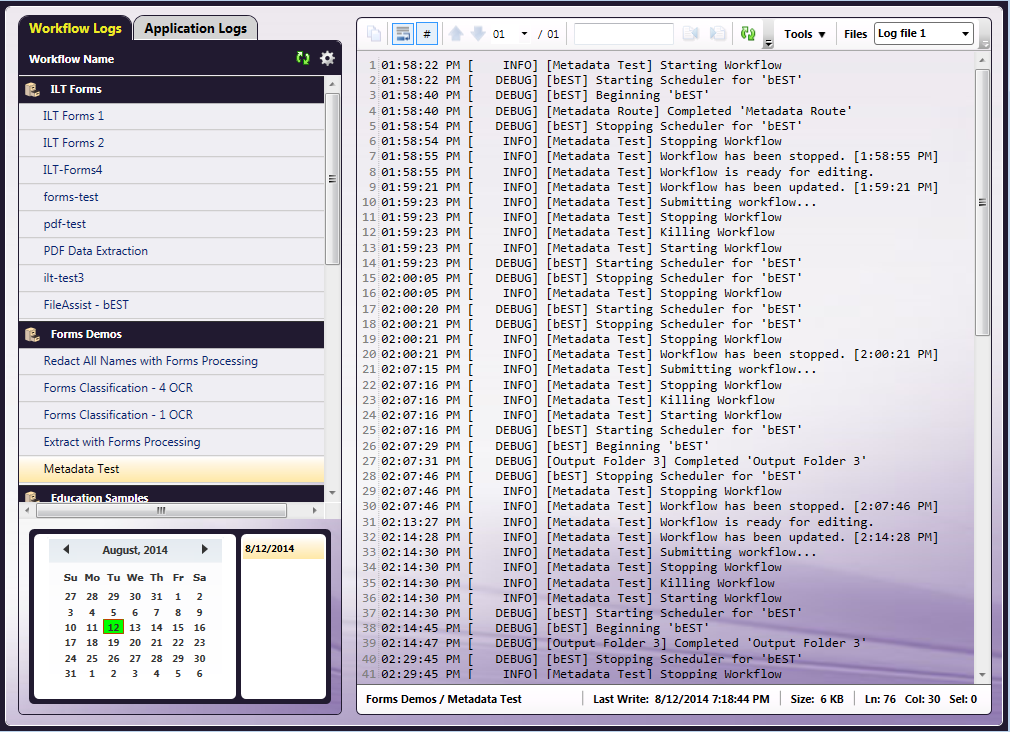Click the ILT Forms group icon

[x=32, y=89]
